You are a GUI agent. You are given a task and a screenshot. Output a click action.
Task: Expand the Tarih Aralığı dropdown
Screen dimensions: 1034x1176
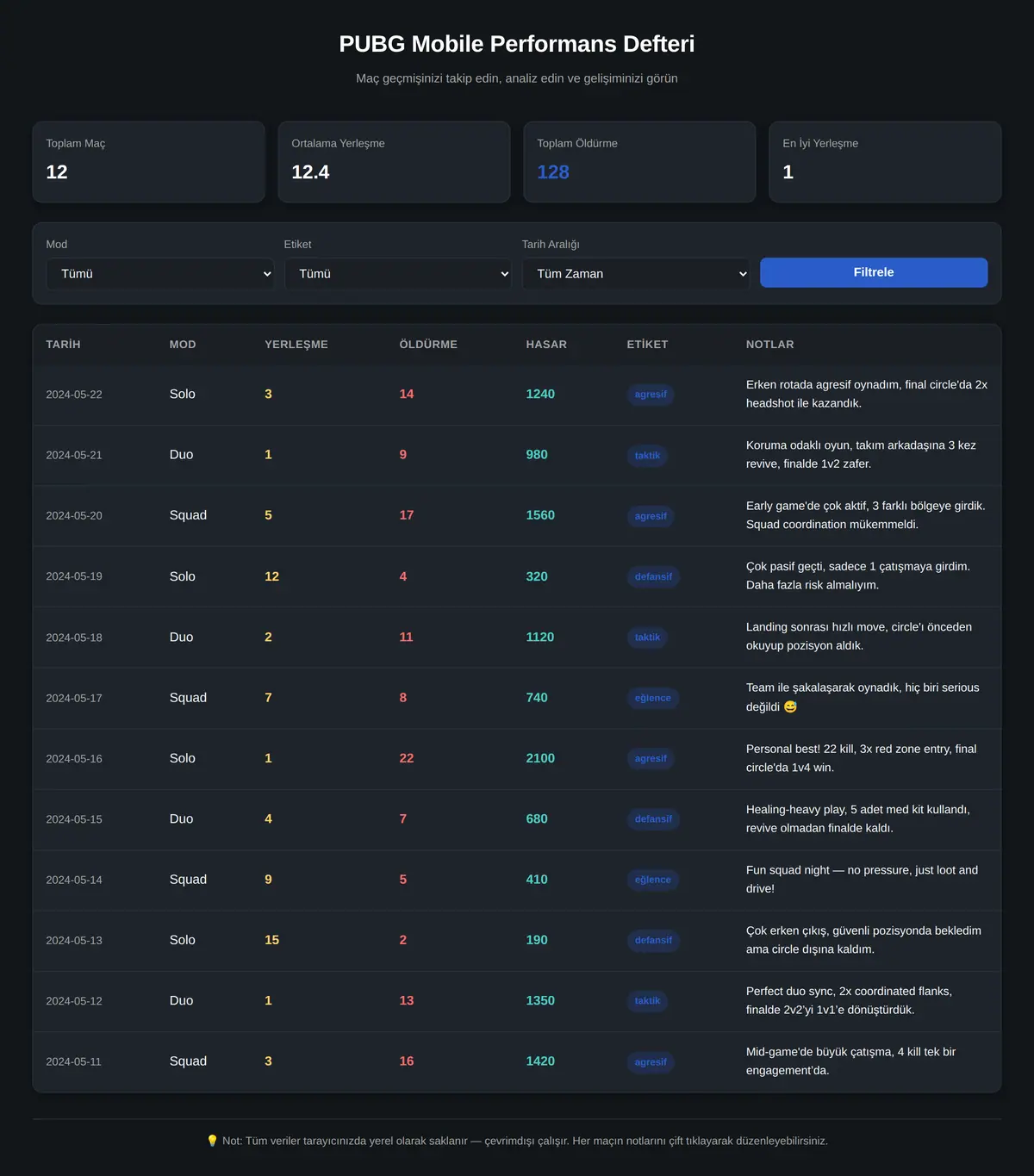coord(636,274)
